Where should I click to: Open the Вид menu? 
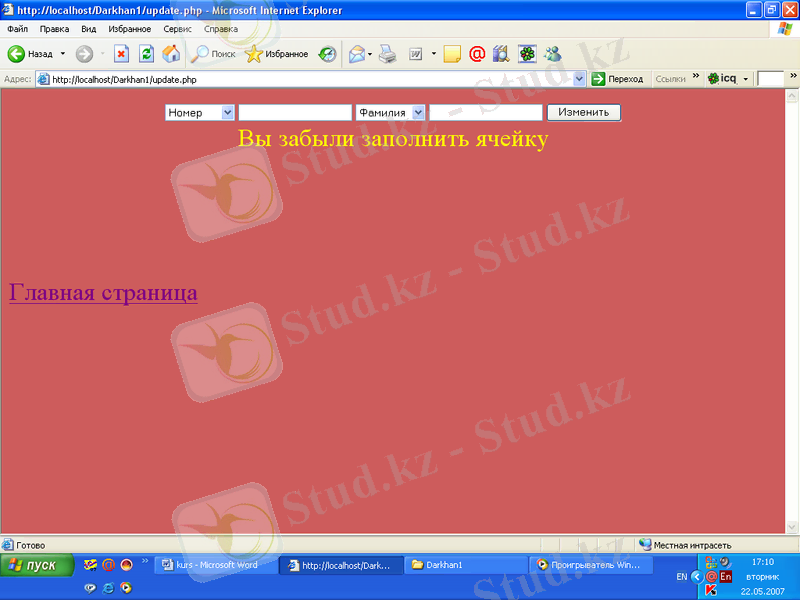click(89, 29)
